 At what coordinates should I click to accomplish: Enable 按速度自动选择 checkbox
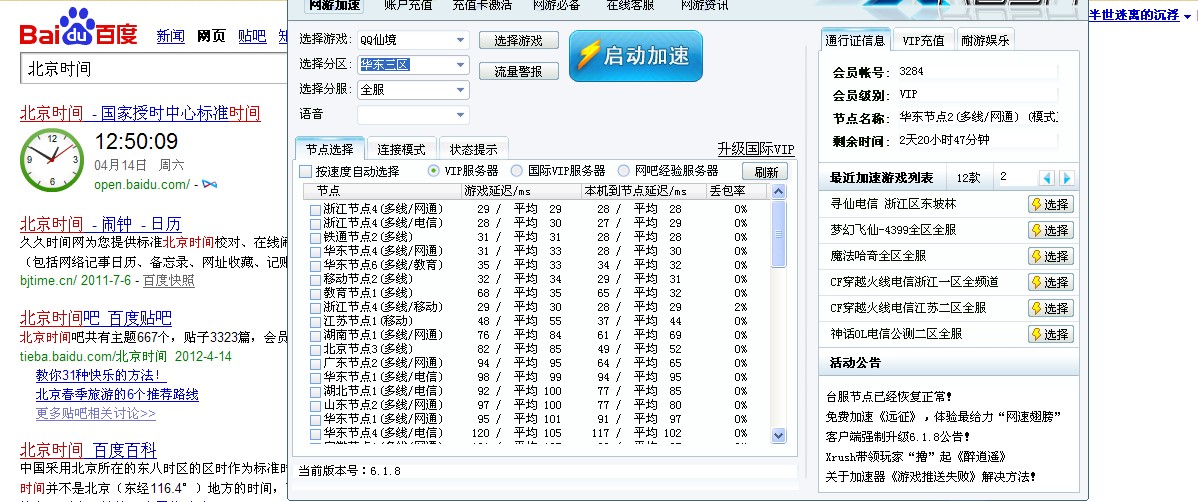click(306, 171)
